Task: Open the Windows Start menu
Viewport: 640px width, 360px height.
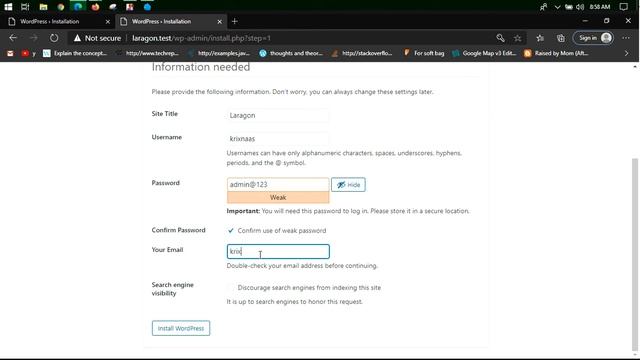Action: 8,7
